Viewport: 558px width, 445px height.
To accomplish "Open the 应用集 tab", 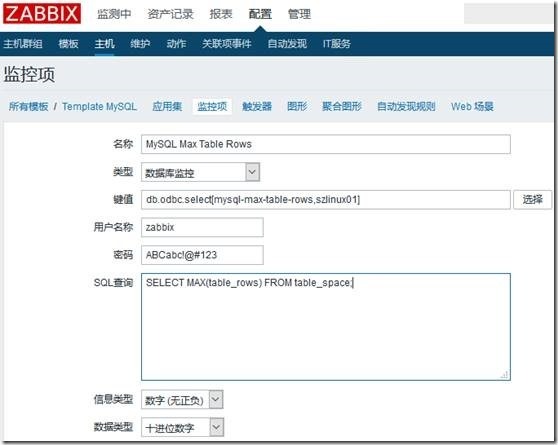I will click(167, 106).
